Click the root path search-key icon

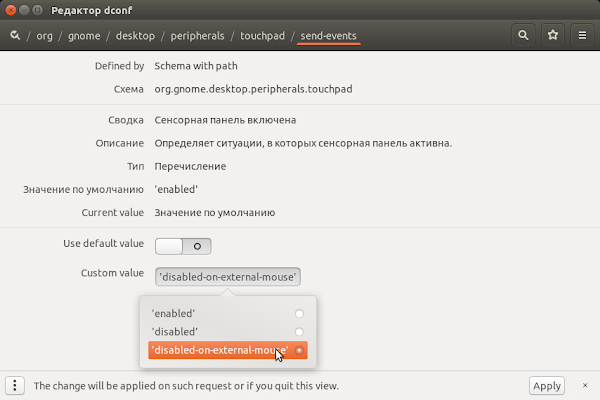coord(15,36)
